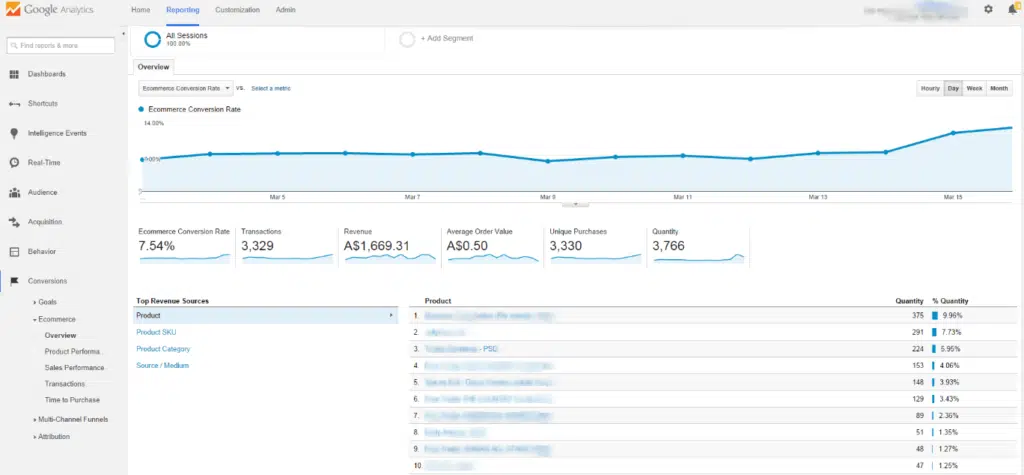Select Product SKU revenue source
This screenshot has width=1024, height=475.
[x=156, y=332]
